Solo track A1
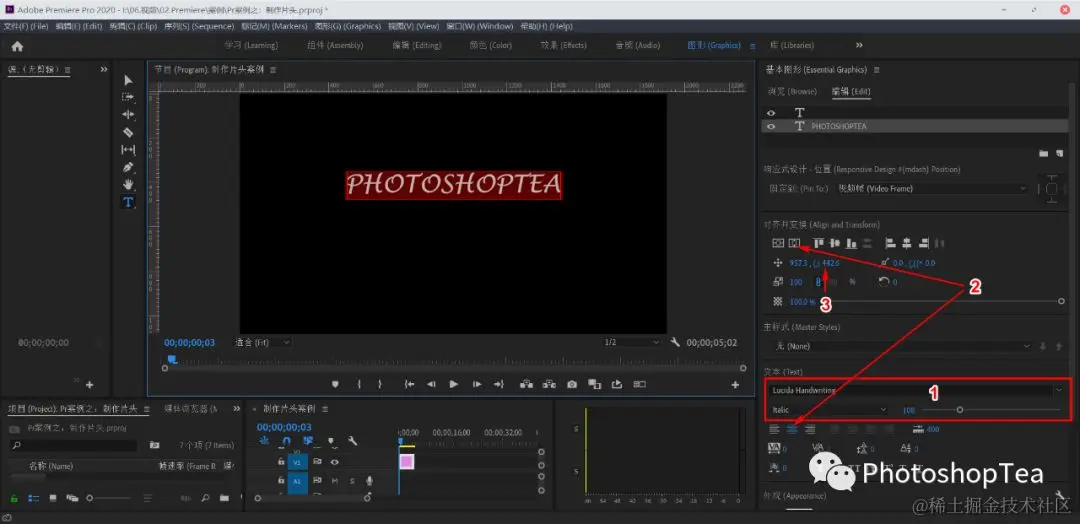Screen dimensions: 1080x524 click(x=352, y=481)
